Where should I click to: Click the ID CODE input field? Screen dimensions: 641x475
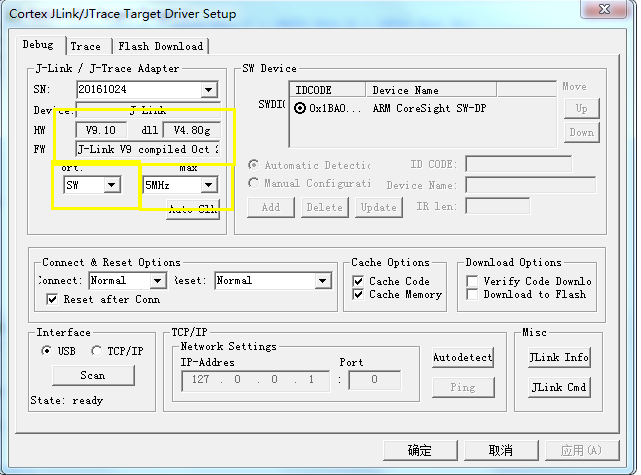(518, 164)
